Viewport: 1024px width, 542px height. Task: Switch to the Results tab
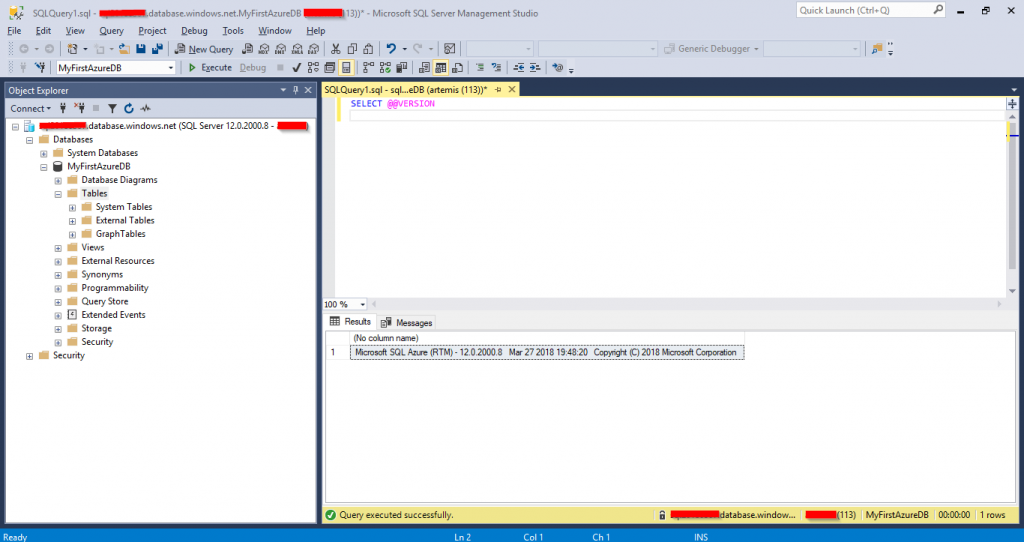coord(351,321)
